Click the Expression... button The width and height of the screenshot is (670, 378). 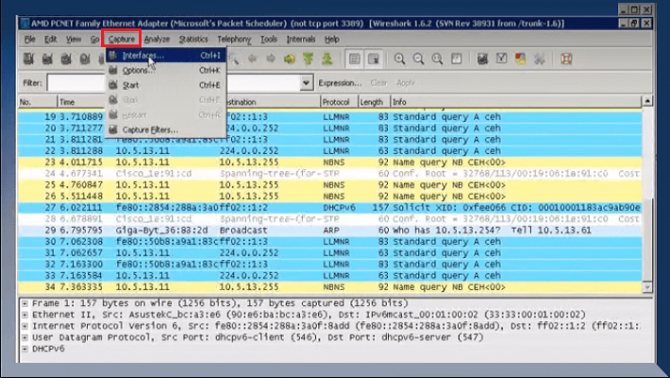(x=340, y=83)
